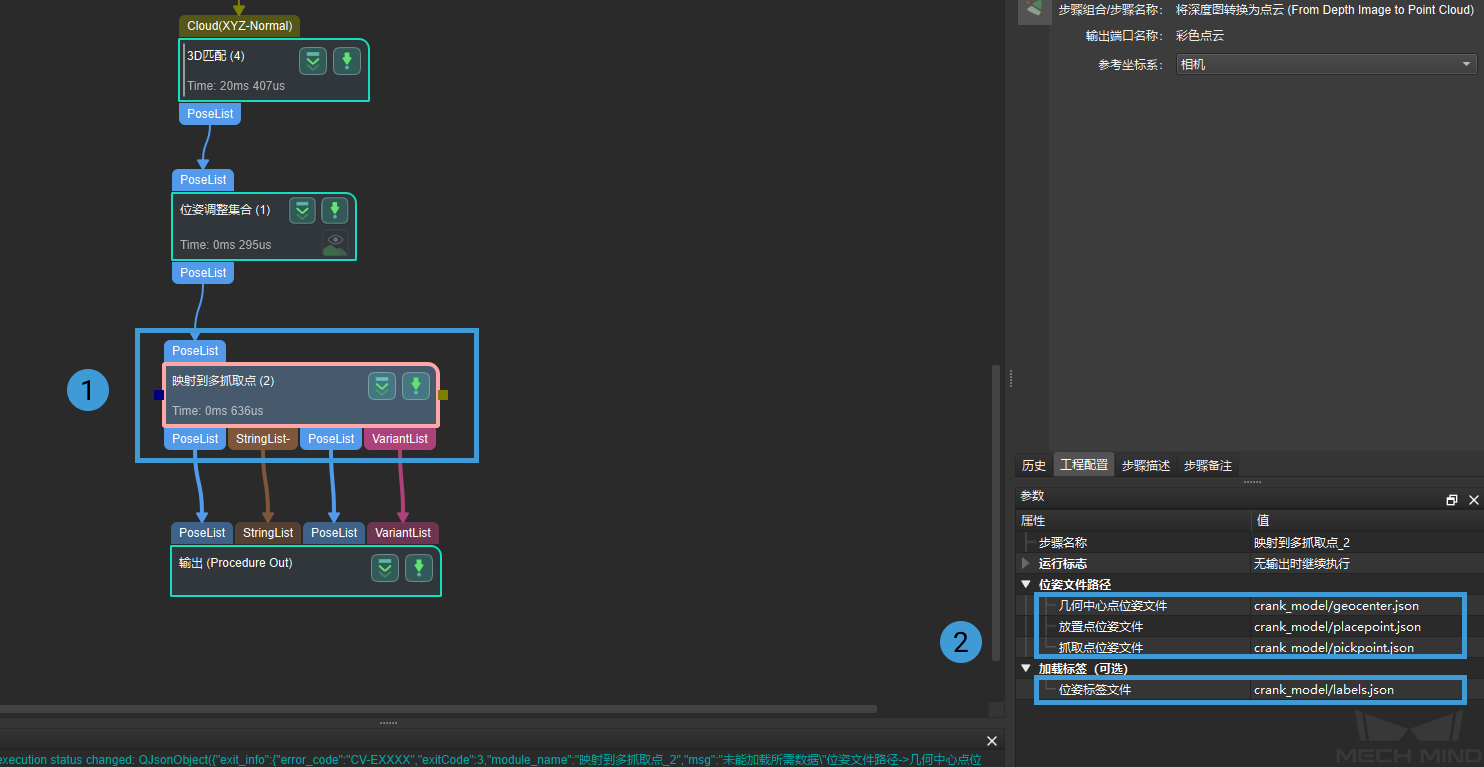Click the double-chevron icon on 输出 (Procedure Out) step
Screen dimensions: 1484x767
385,568
